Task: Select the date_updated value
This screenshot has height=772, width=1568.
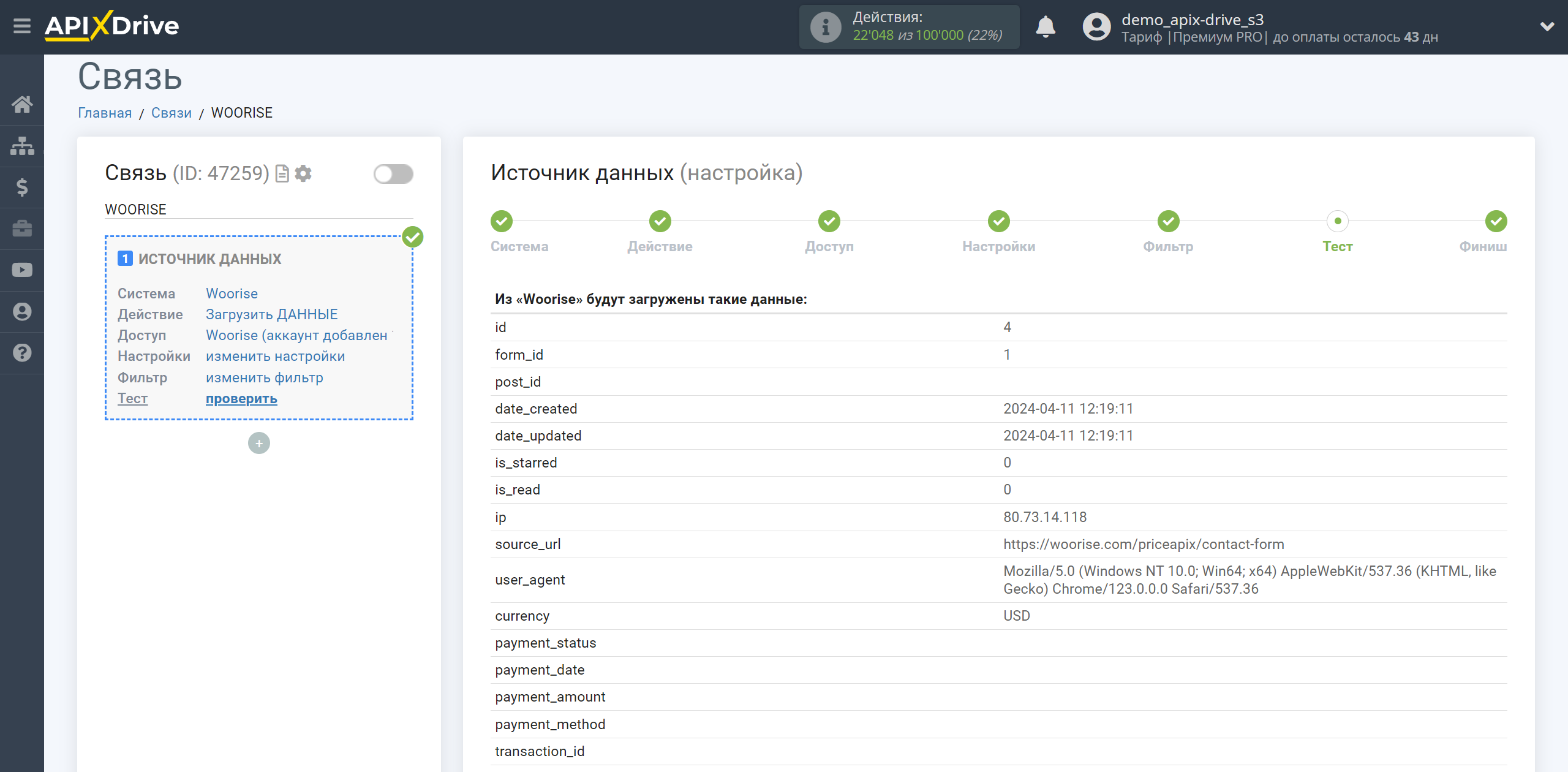Action: click(1068, 436)
